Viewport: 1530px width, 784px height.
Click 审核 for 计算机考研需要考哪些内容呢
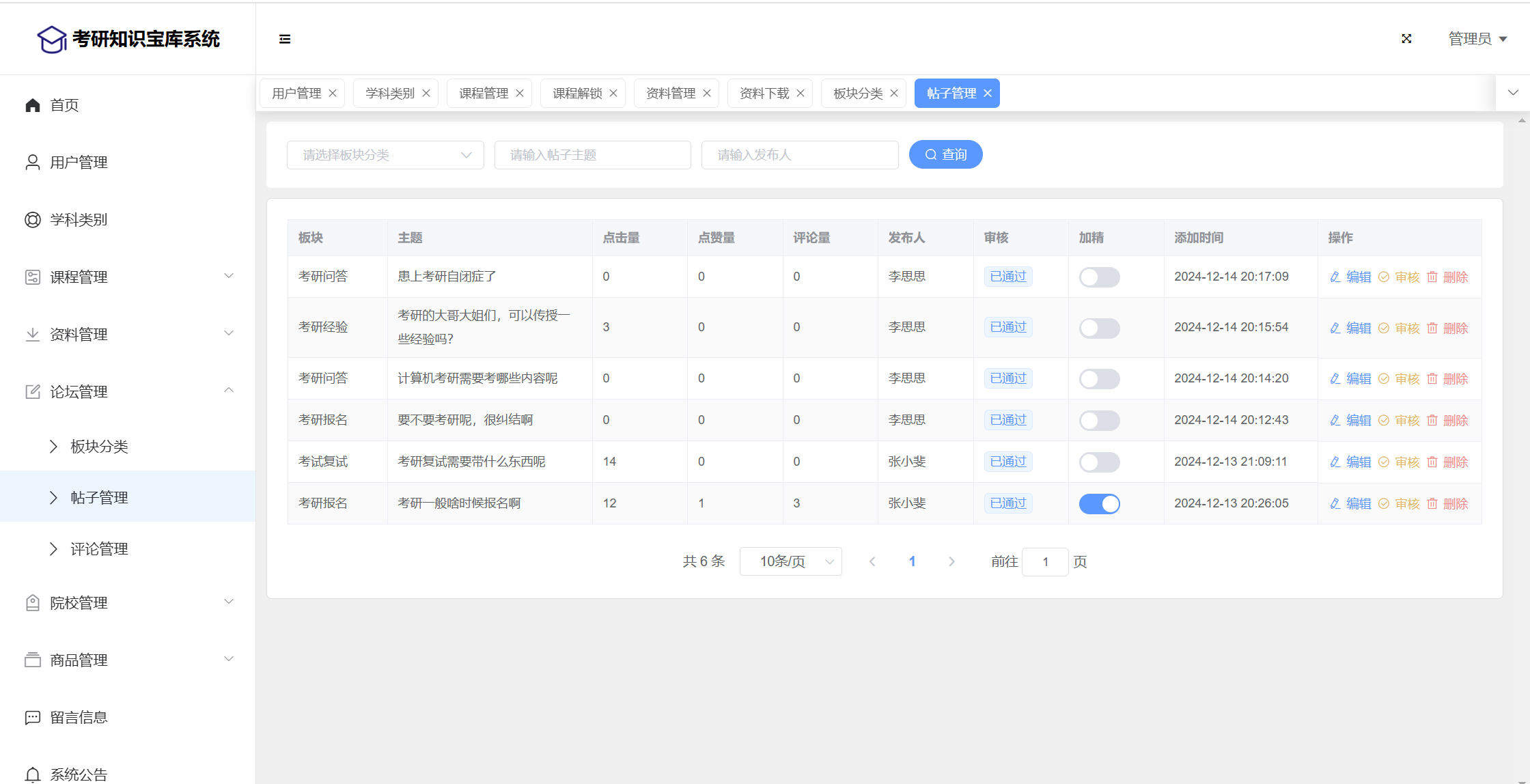click(1399, 379)
